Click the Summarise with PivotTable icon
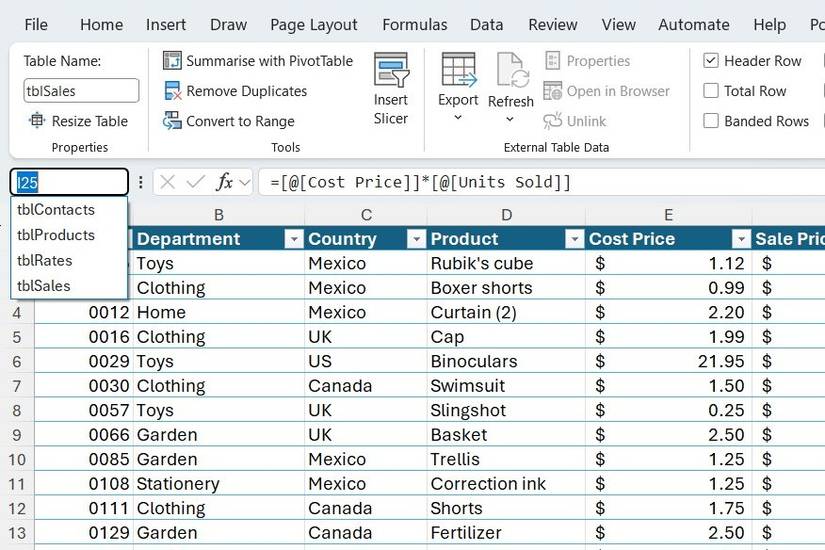Image resolution: width=825 pixels, height=550 pixels. [172, 61]
